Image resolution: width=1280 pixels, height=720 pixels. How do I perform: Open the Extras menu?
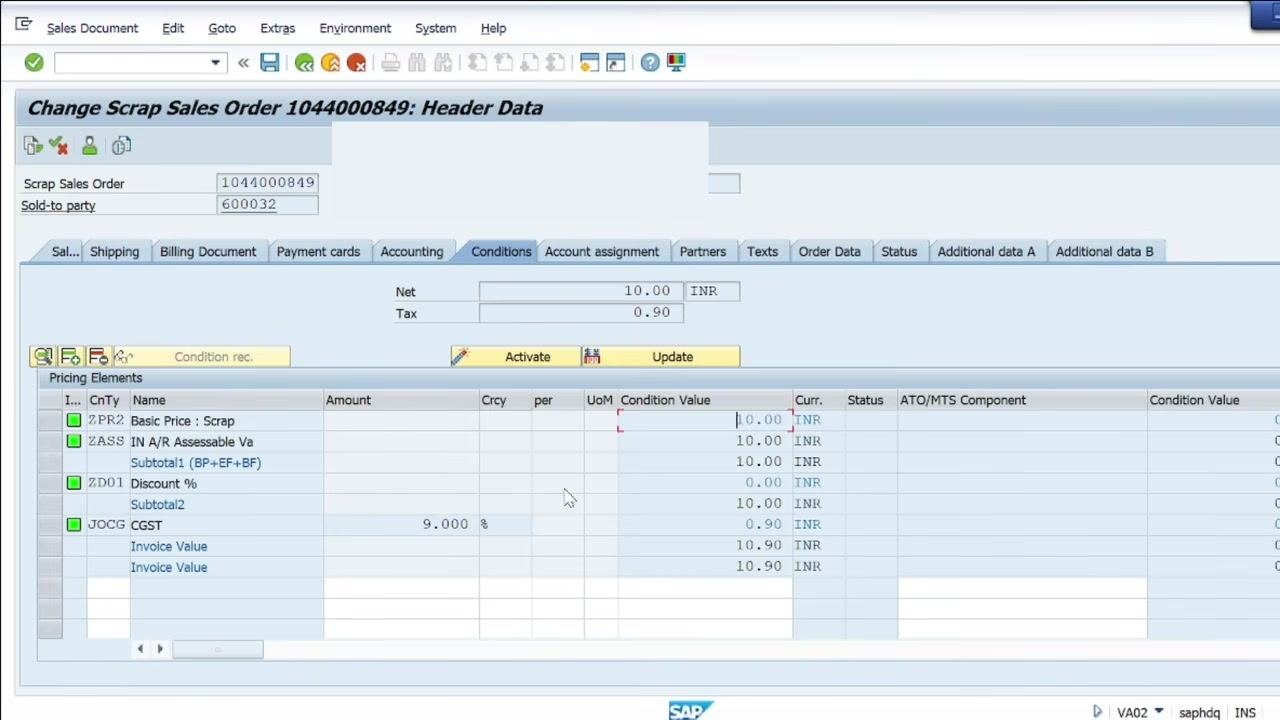click(x=278, y=28)
